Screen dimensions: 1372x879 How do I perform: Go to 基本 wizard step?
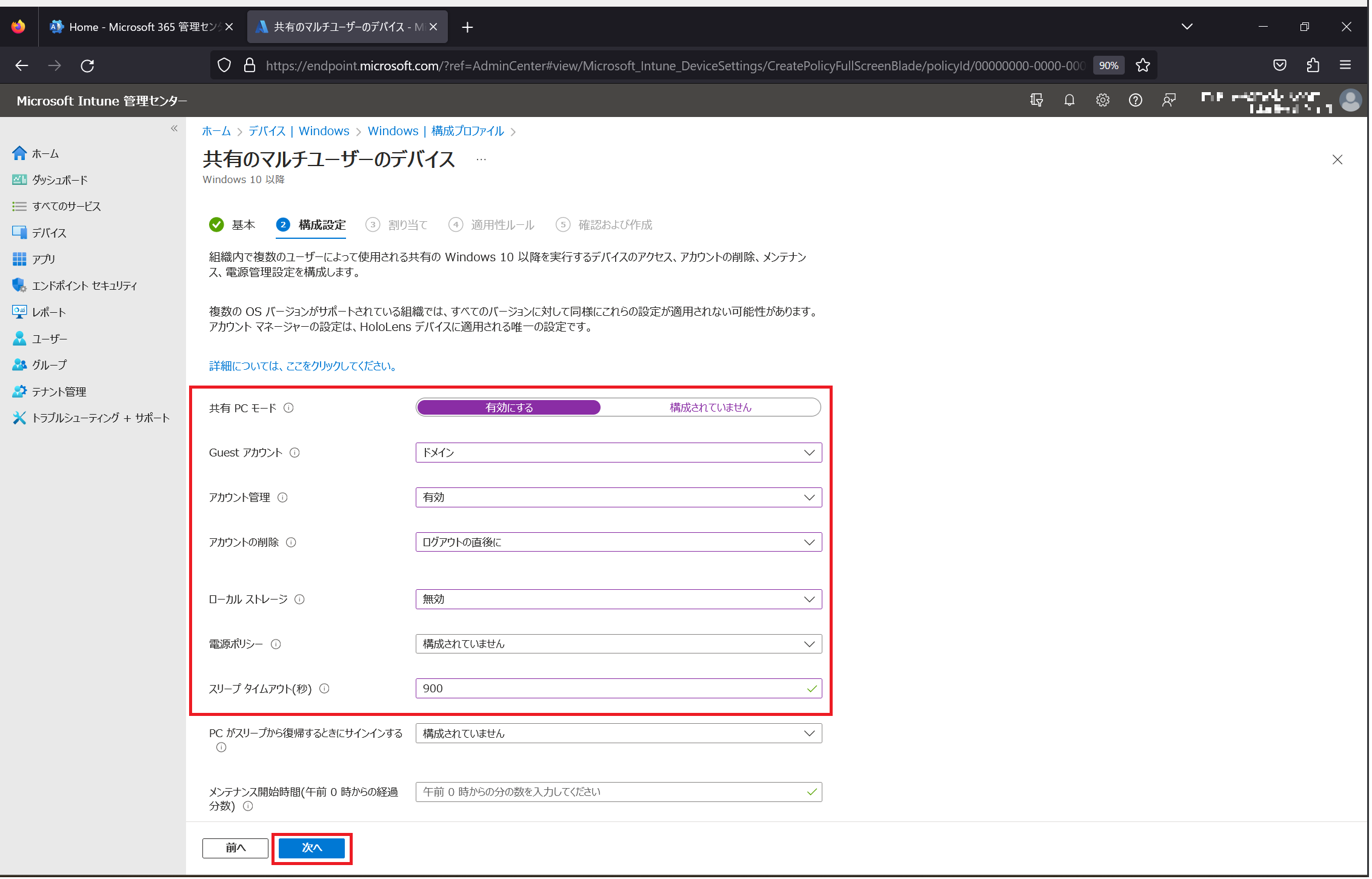point(233,226)
